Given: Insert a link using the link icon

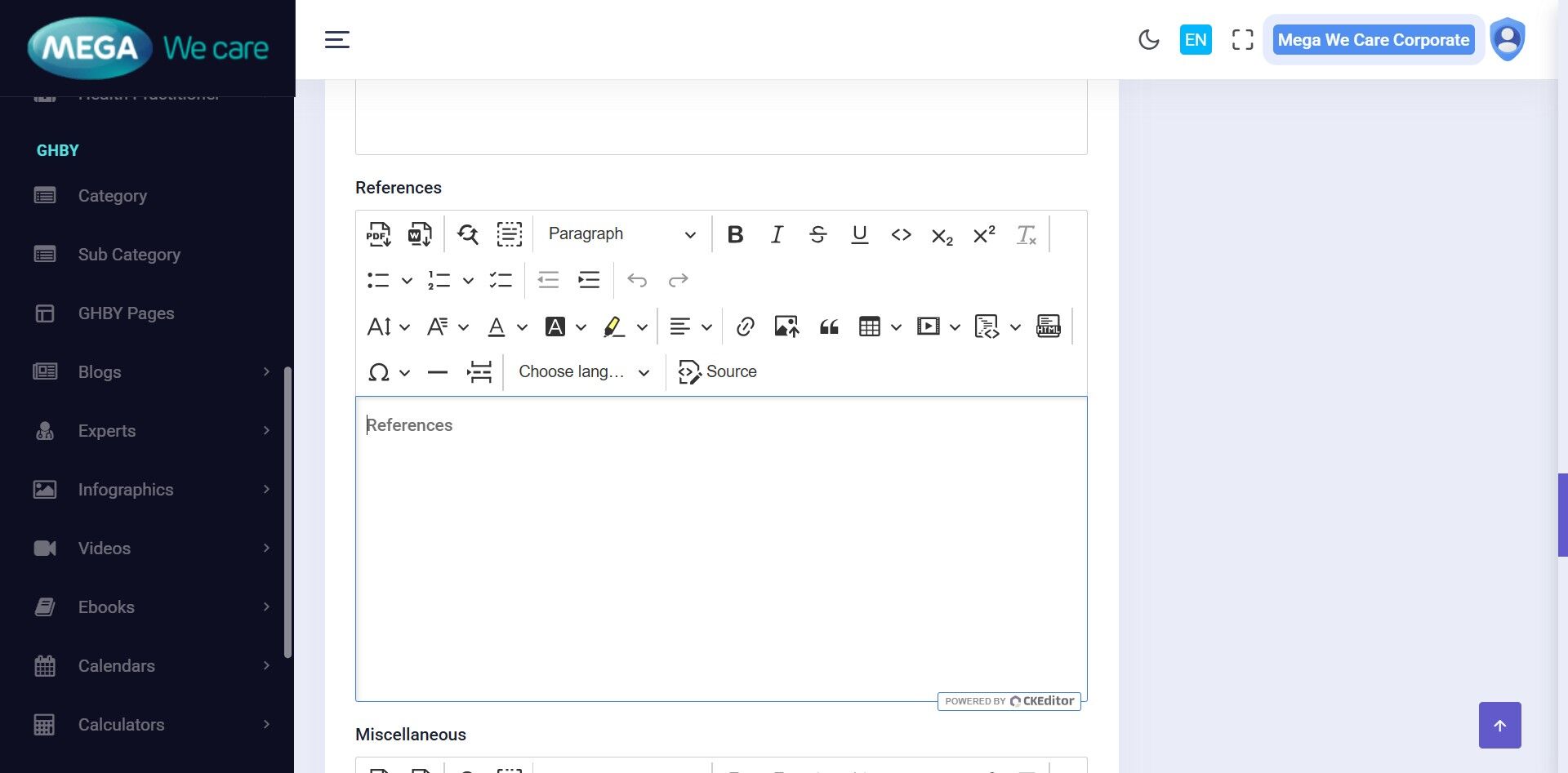Looking at the screenshot, I should point(744,327).
